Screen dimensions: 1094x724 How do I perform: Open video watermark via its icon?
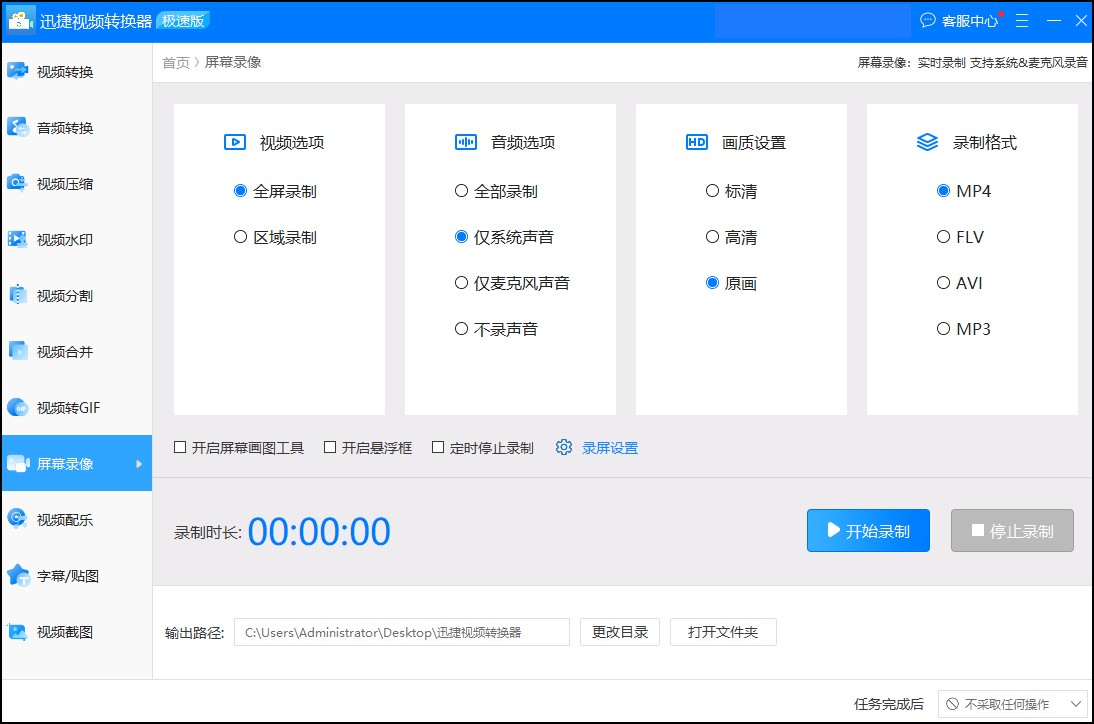click(x=17, y=239)
